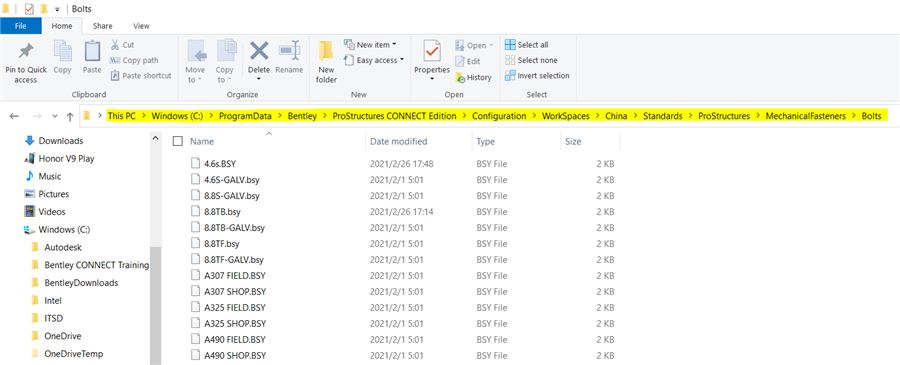Viewport: 900px width, 365px height.
Task: Click the Forward navigation arrow
Action: [x=36, y=117]
